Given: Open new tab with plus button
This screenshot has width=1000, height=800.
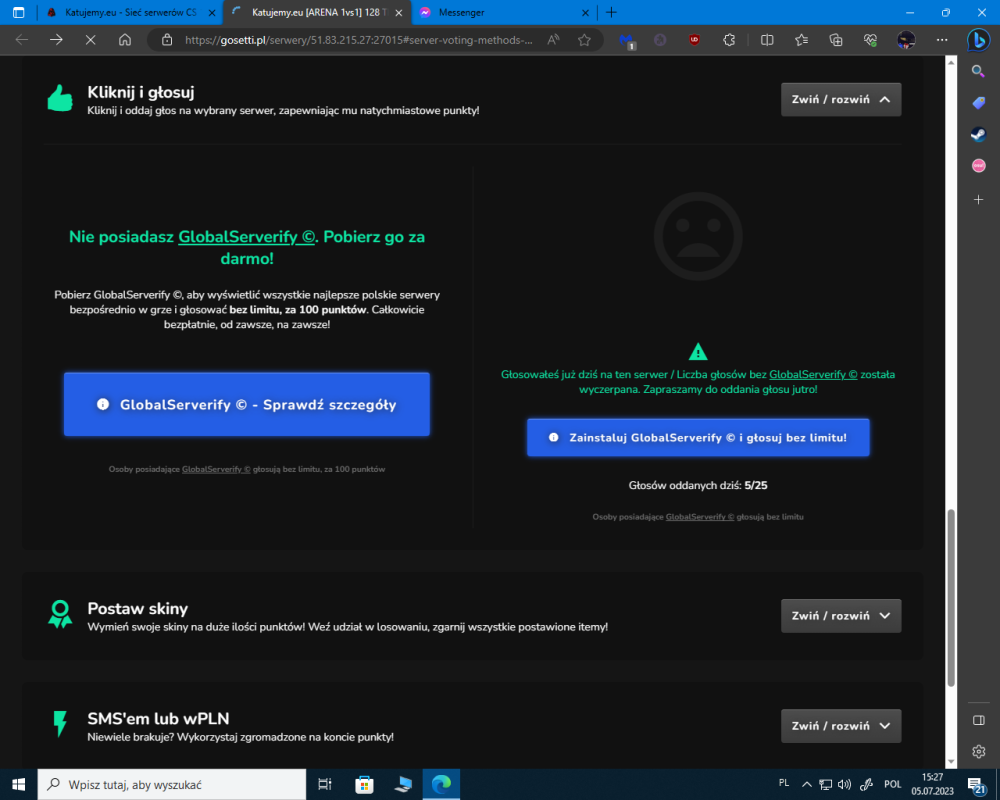Looking at the screenshot, I should pos(611,12).
